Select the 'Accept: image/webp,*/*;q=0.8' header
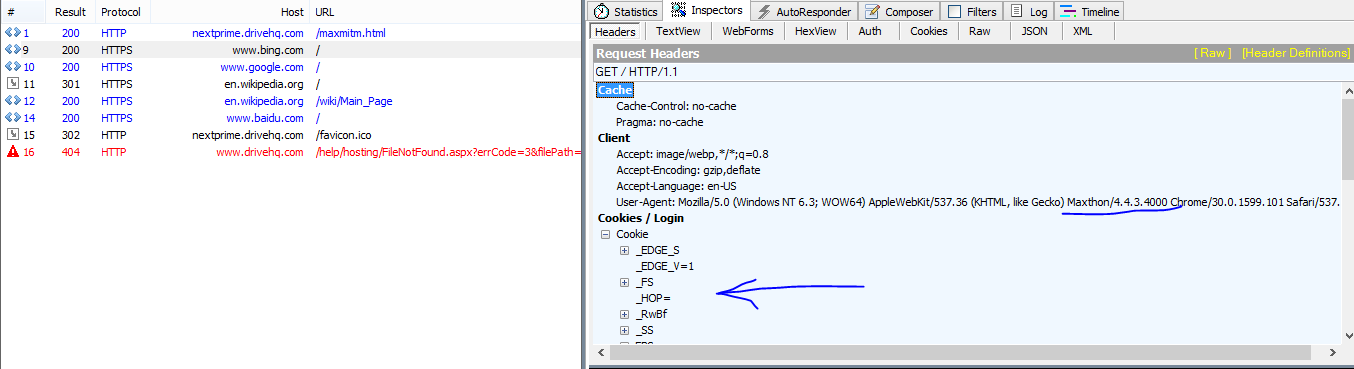This screenshot has height=369, width=1354. (x=692, y=154)
